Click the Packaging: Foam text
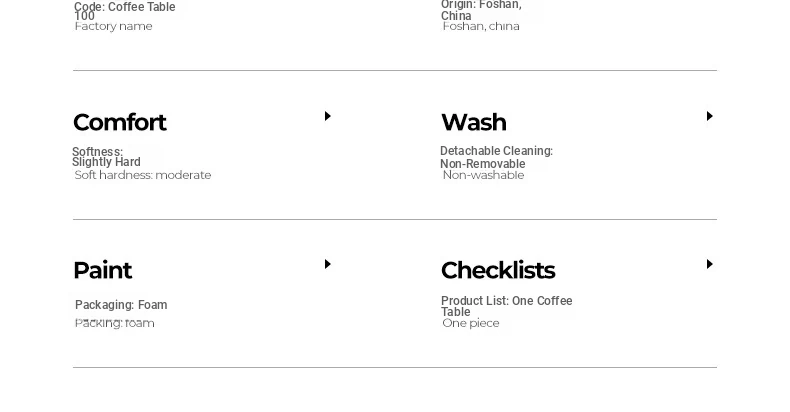 pyautogui.click(x=121, y=305)
